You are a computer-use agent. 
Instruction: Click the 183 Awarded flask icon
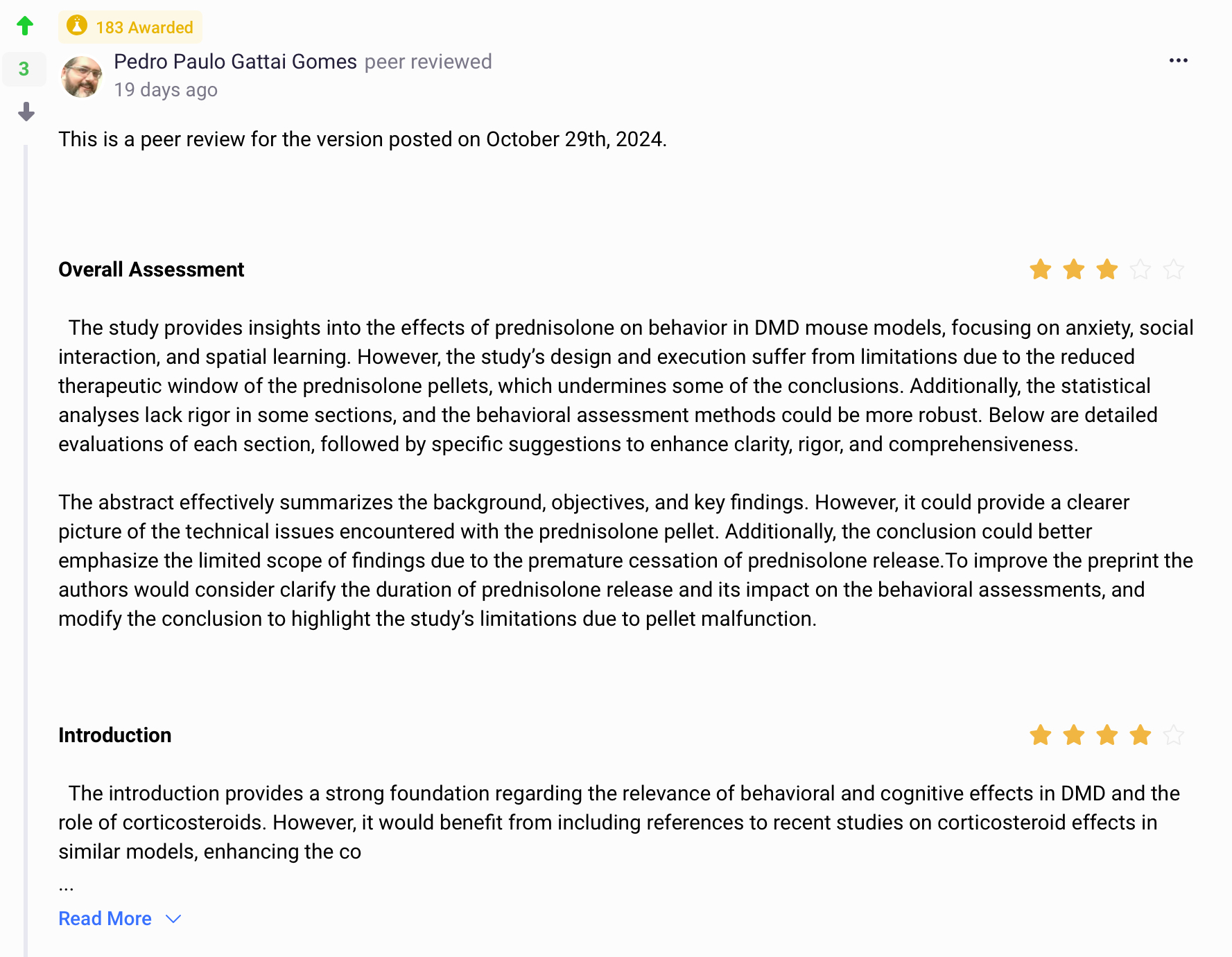click(x=77, y=26)
